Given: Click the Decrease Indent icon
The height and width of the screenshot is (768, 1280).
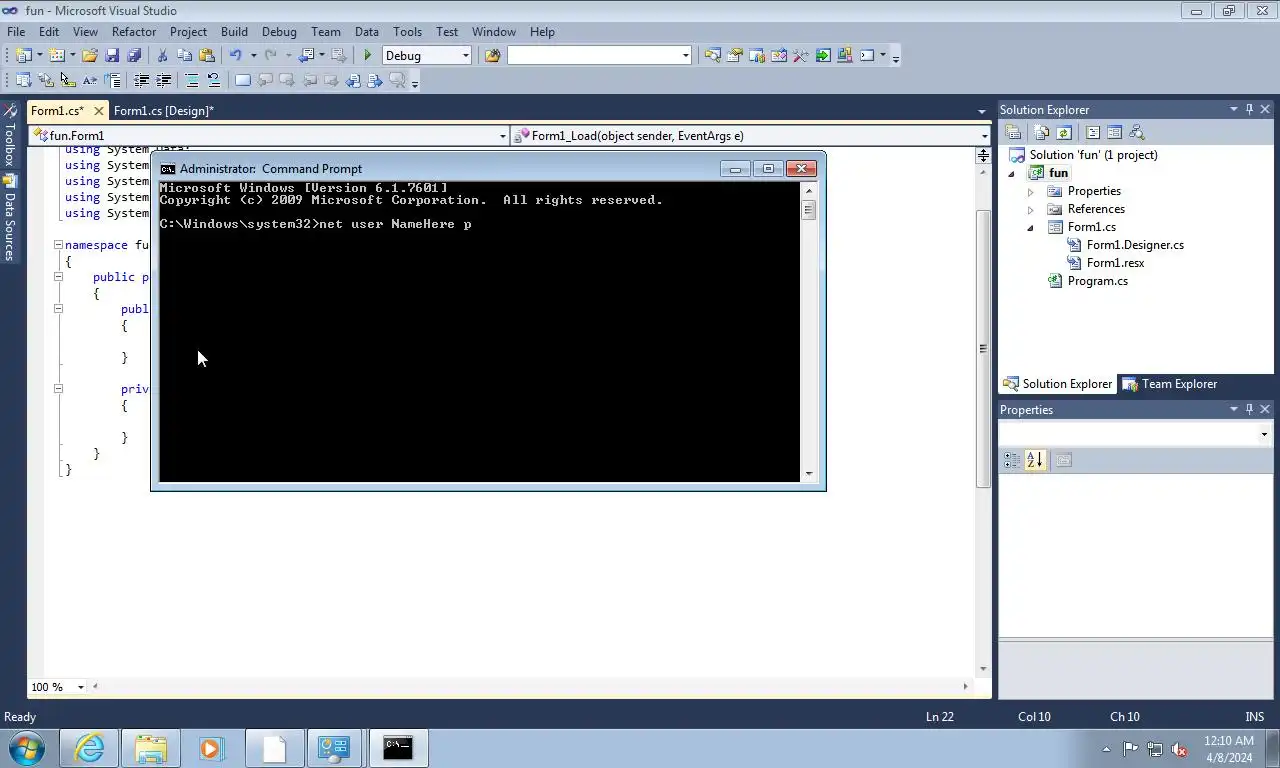Looking at the screenshot, I should click(141, 80).
